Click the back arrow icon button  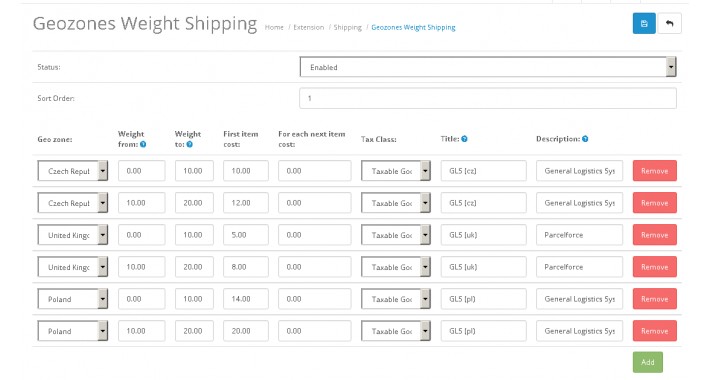[x=669, y=23]
